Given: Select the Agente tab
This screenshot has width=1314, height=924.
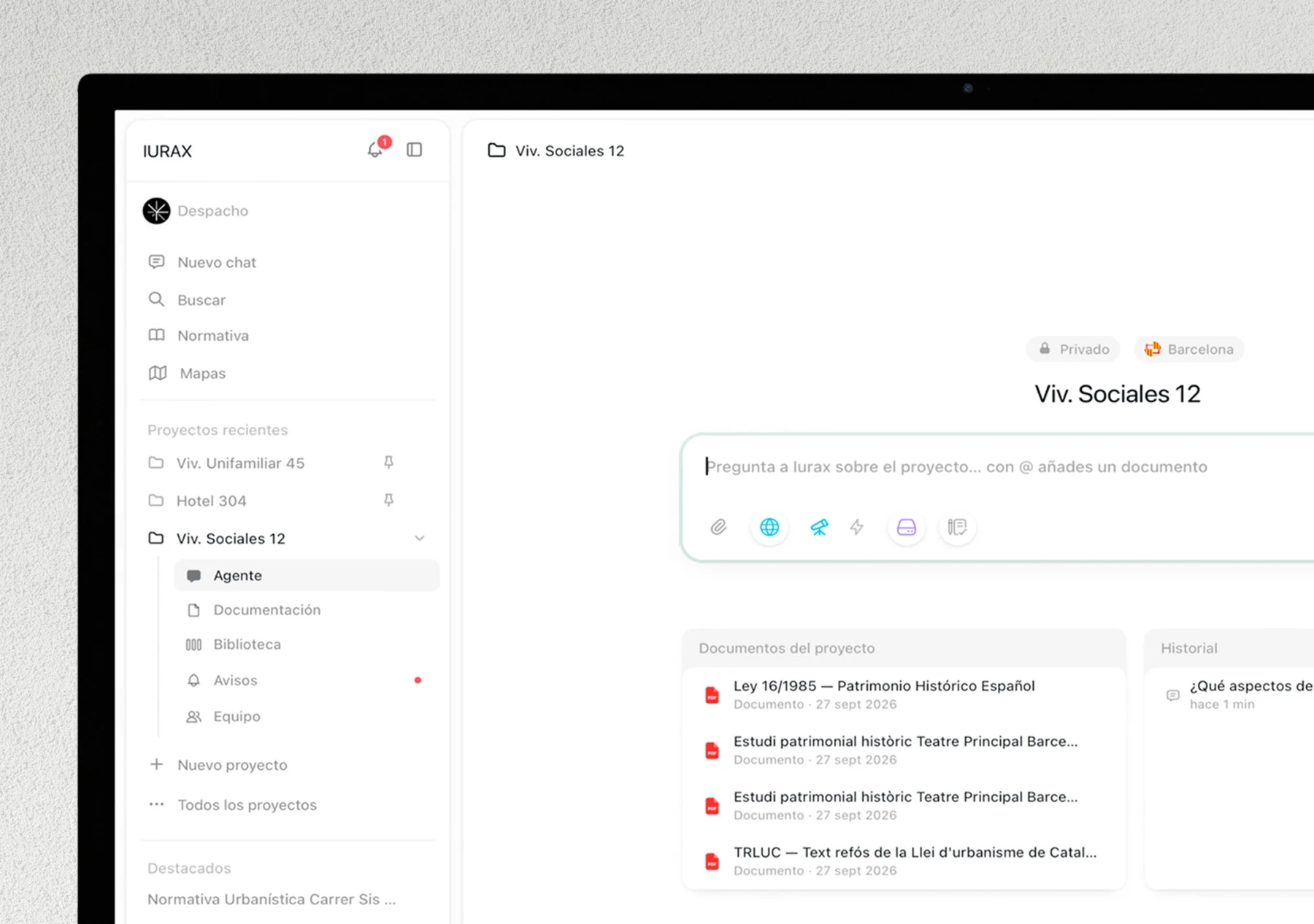Looking at the screenshot, I should click(x=307, y=576).
